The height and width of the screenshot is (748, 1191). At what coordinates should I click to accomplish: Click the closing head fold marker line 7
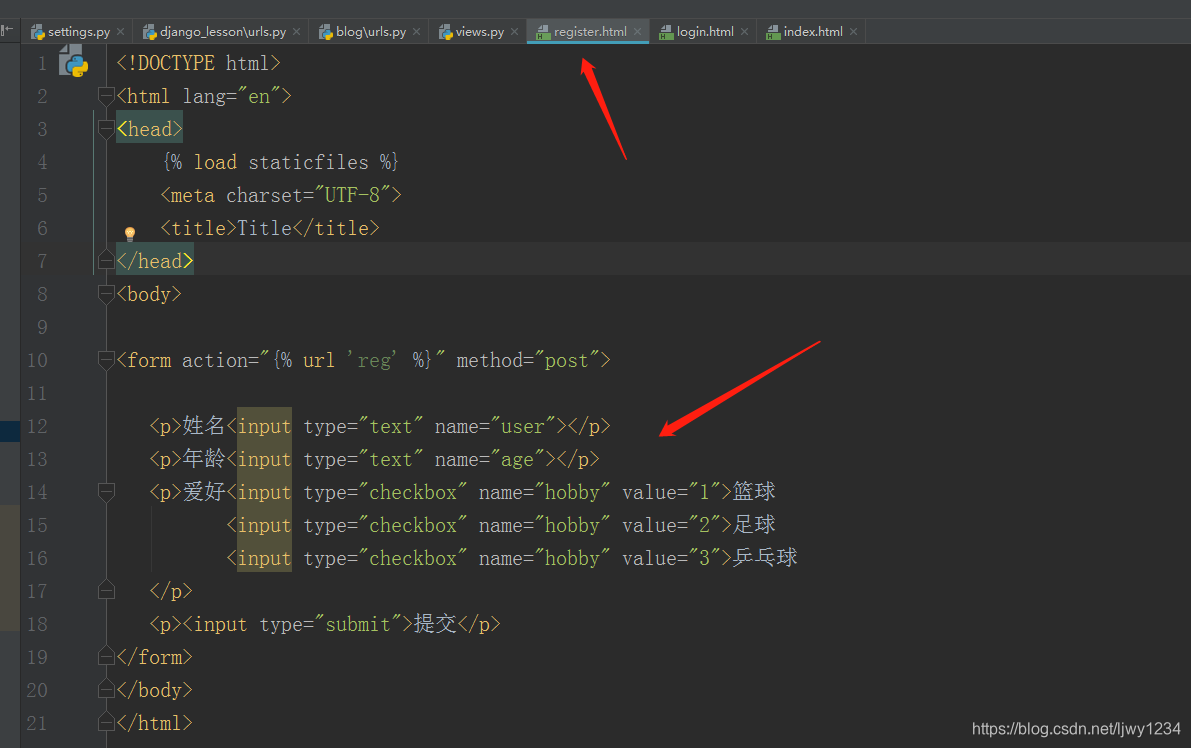(106, 261)
